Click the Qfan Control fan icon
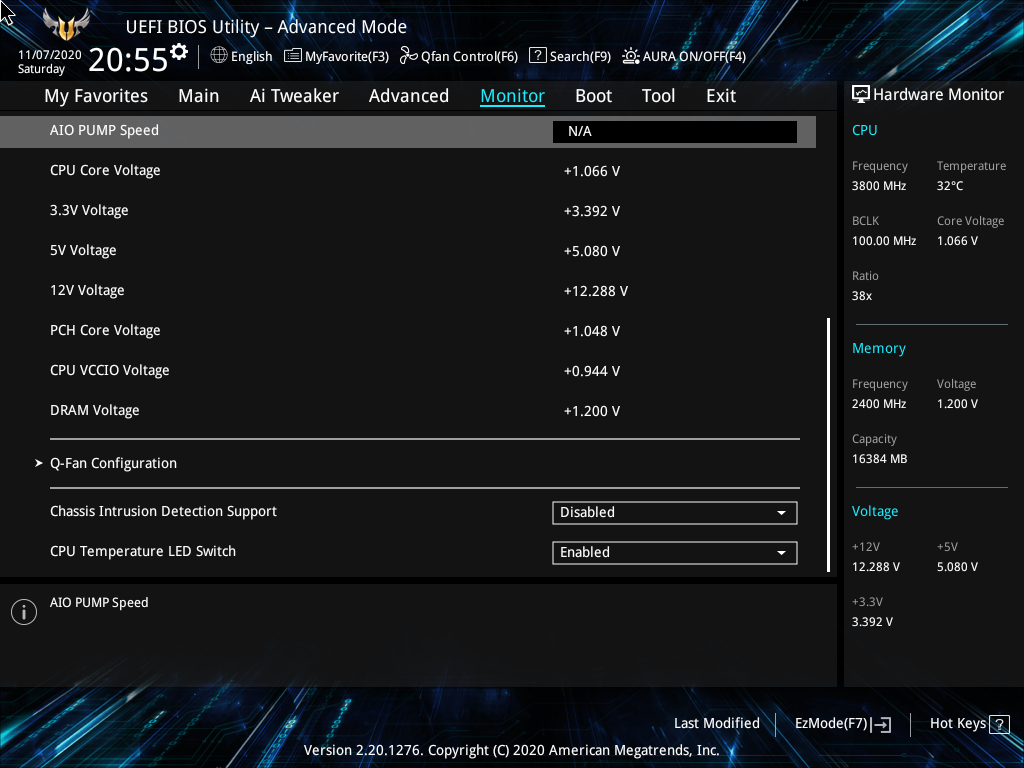The image size is (1024, 768). pos(408,56)
